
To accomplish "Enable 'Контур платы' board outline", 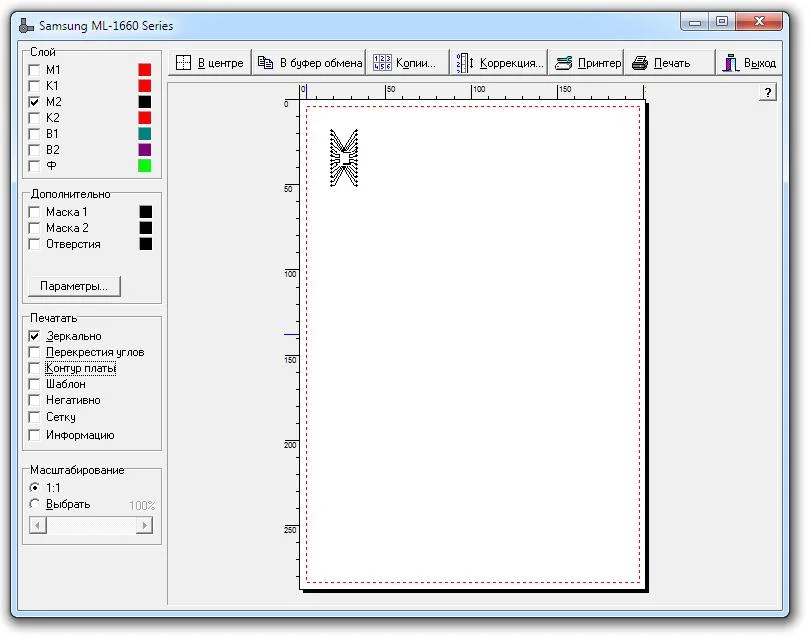I will (x=34, y=368).
